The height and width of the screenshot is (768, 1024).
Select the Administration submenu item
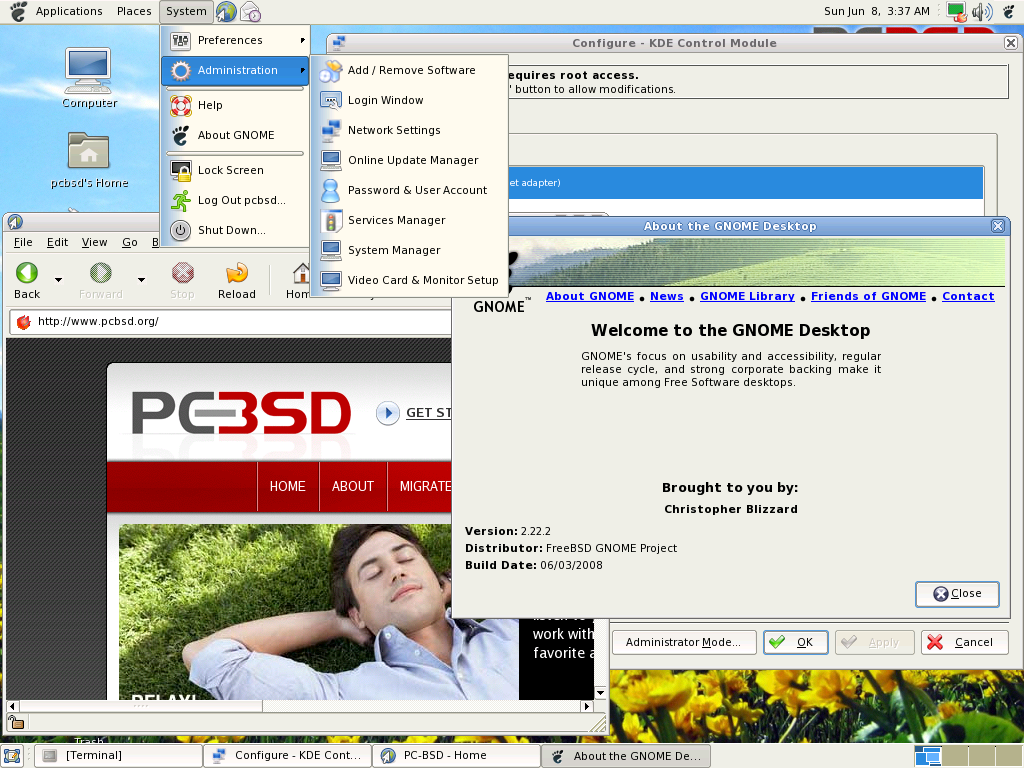click(235, 71)
